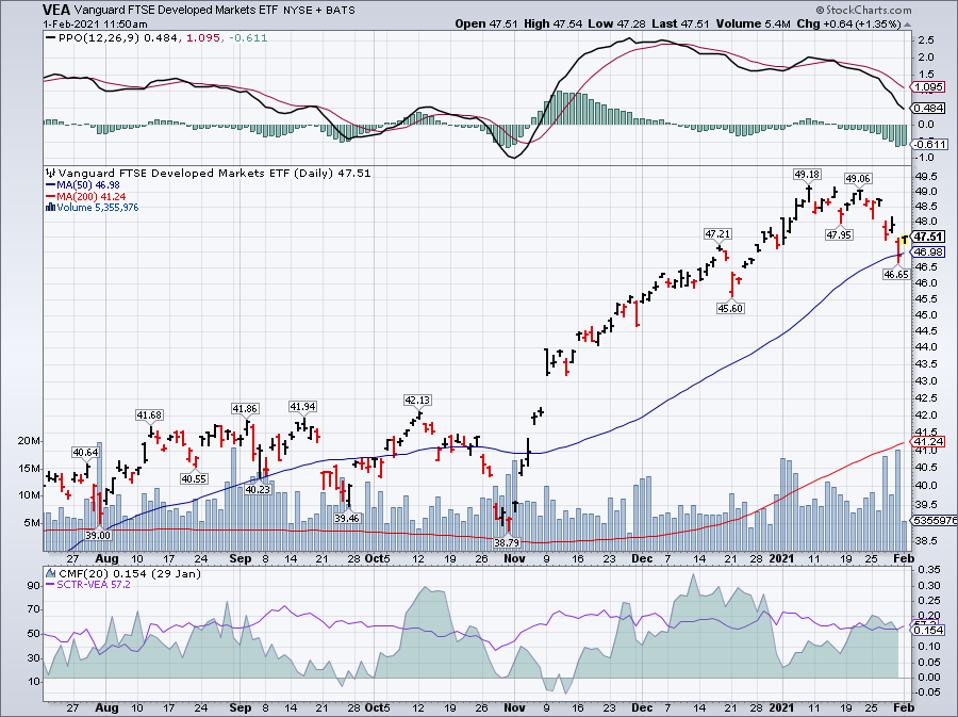Click the 40.55 price label
Viewport: 958px width, 717px height.
(x=194, y=479)
